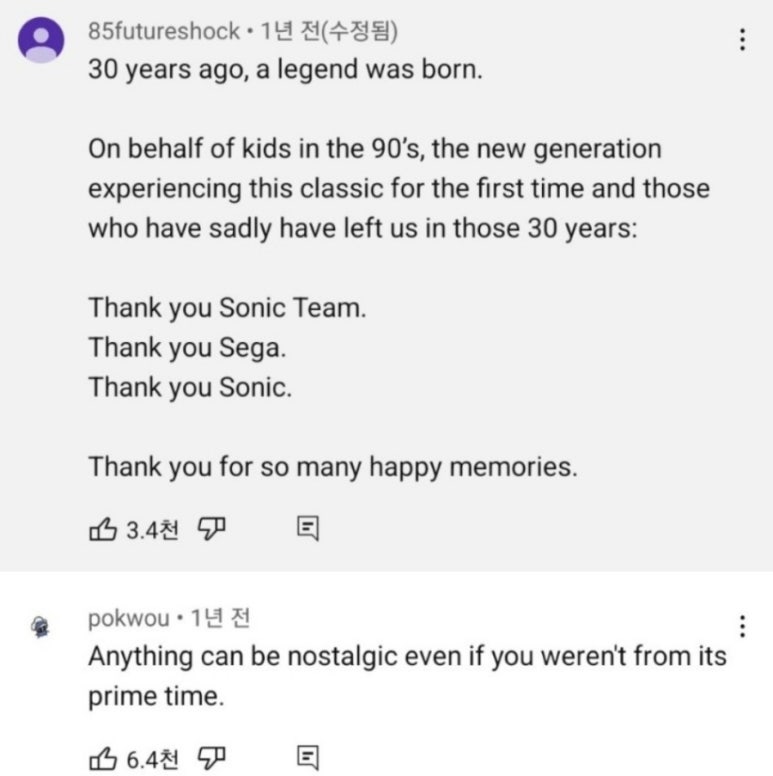Click the 3.4천 like count
The image size is (773, 776).
[152, 530]
